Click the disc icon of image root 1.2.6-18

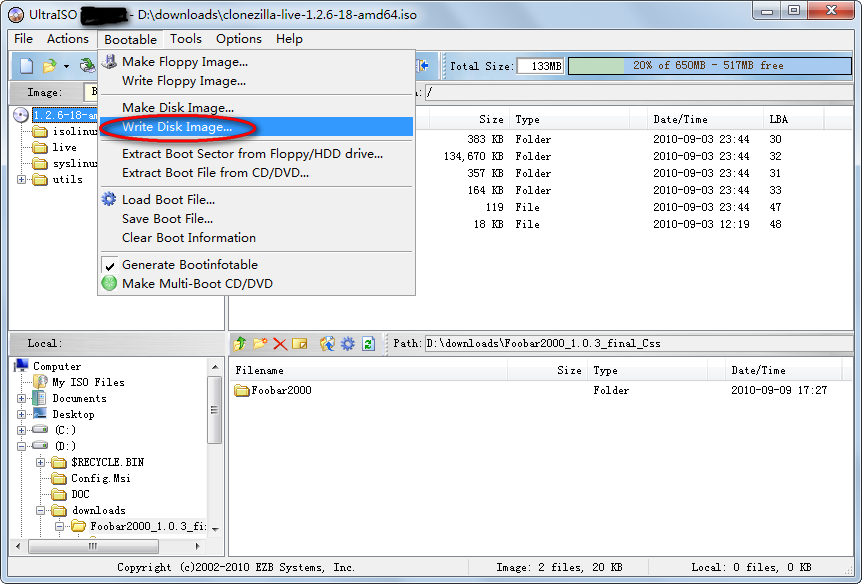click(20, 115)
